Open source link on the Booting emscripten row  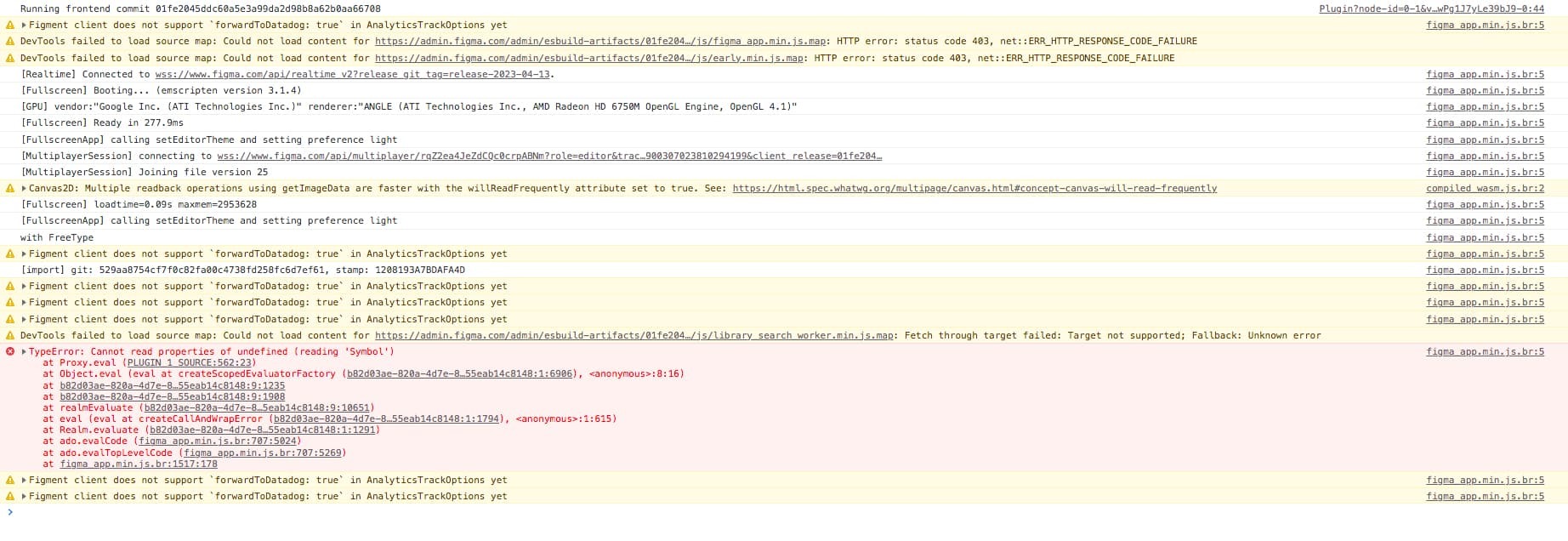(1485, 90)
